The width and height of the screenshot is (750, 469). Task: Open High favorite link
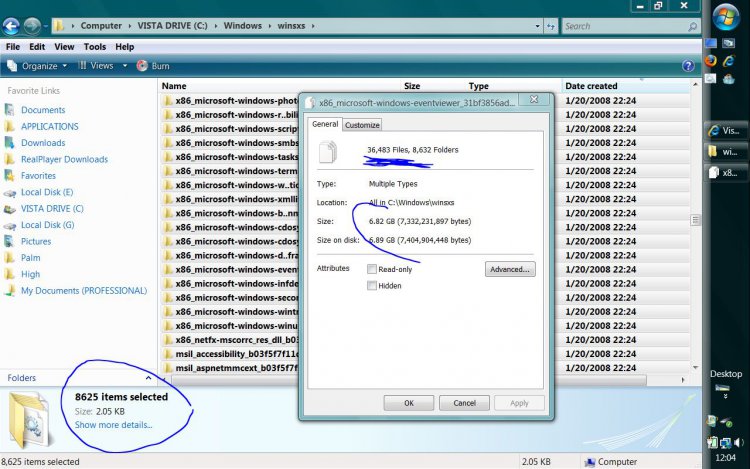point(31,274)
